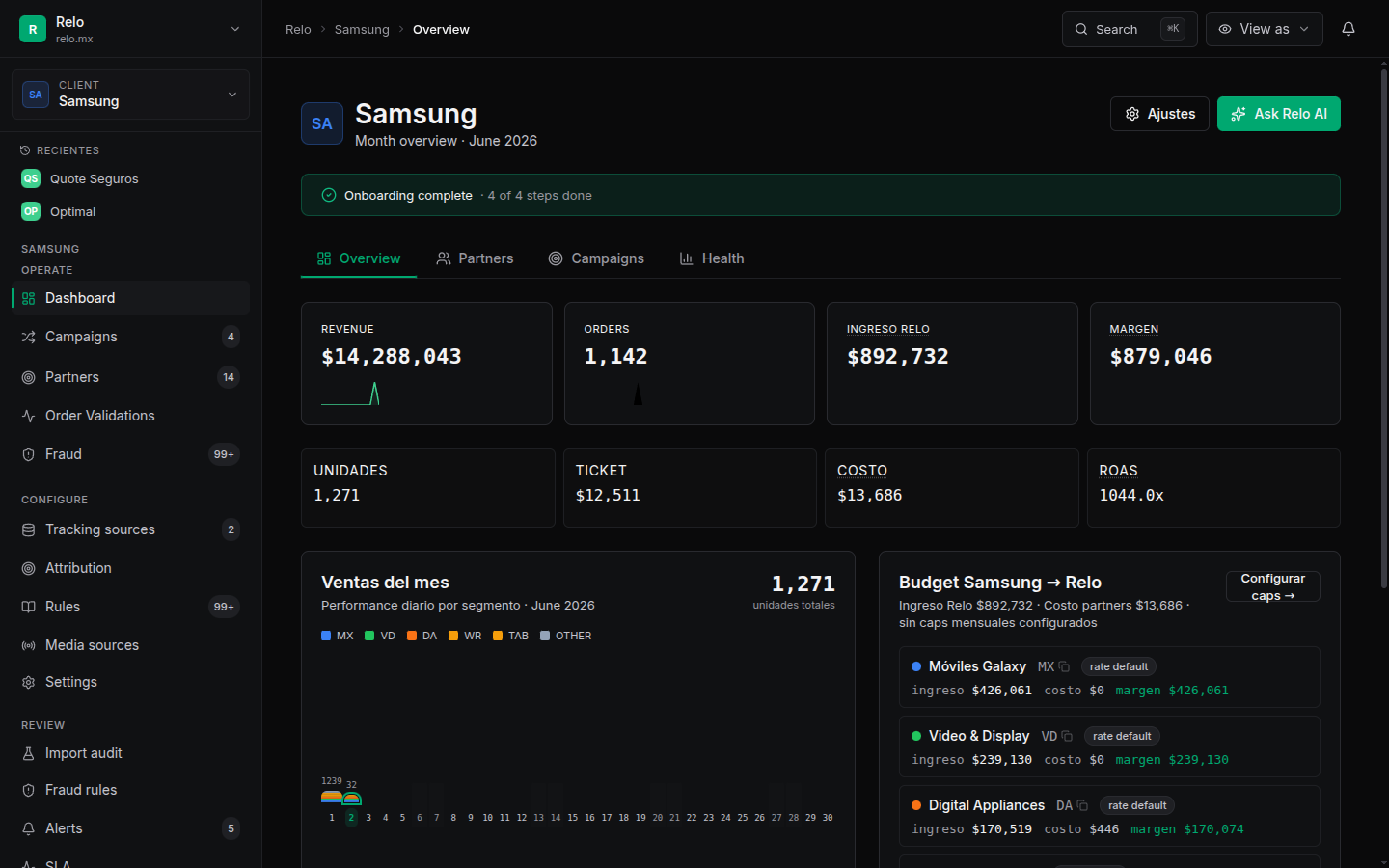Open the notifications bell
The width and height of the screenshot is (1389, 868).
point(1348,29)
